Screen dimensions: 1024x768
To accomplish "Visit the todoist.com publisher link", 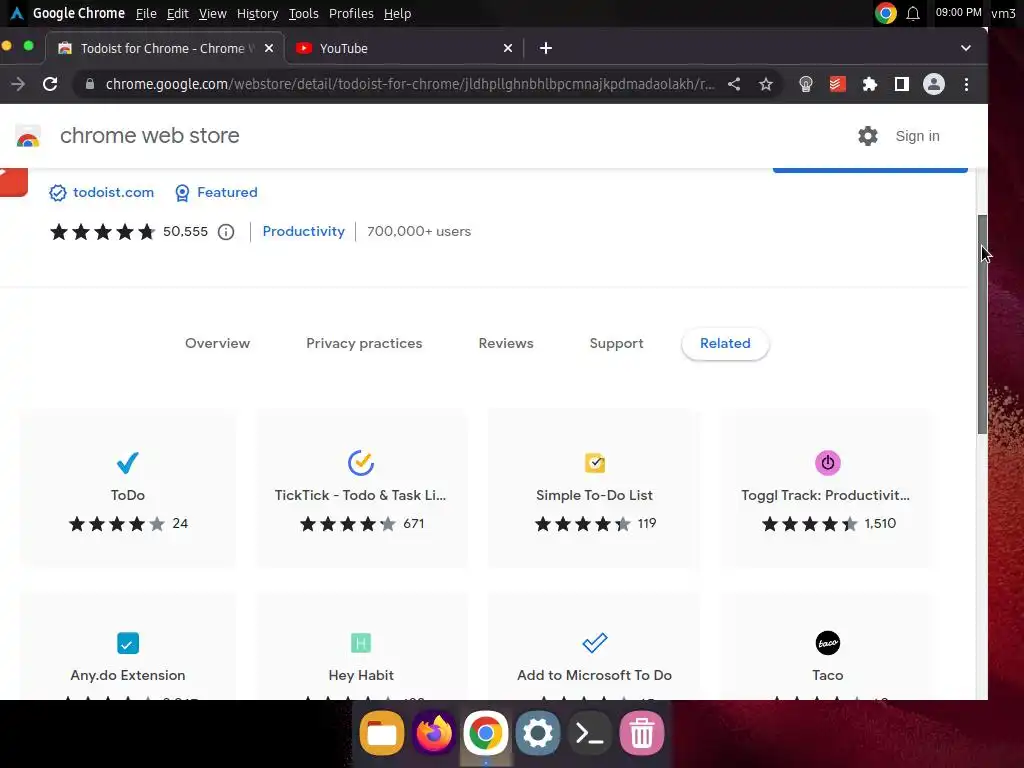I will click(x=114, y=193).
